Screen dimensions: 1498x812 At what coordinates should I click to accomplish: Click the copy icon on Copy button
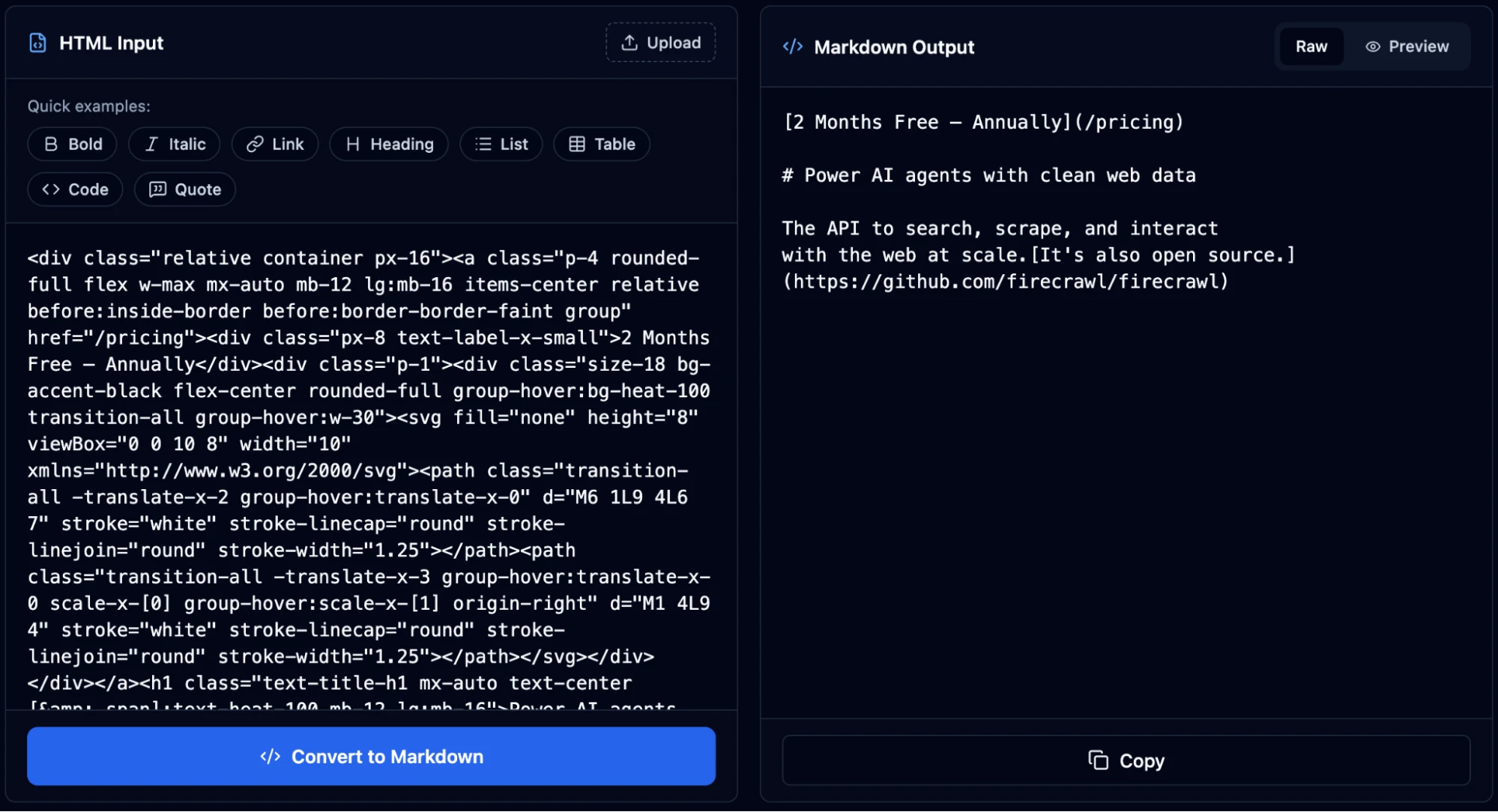pos(1098,760)
